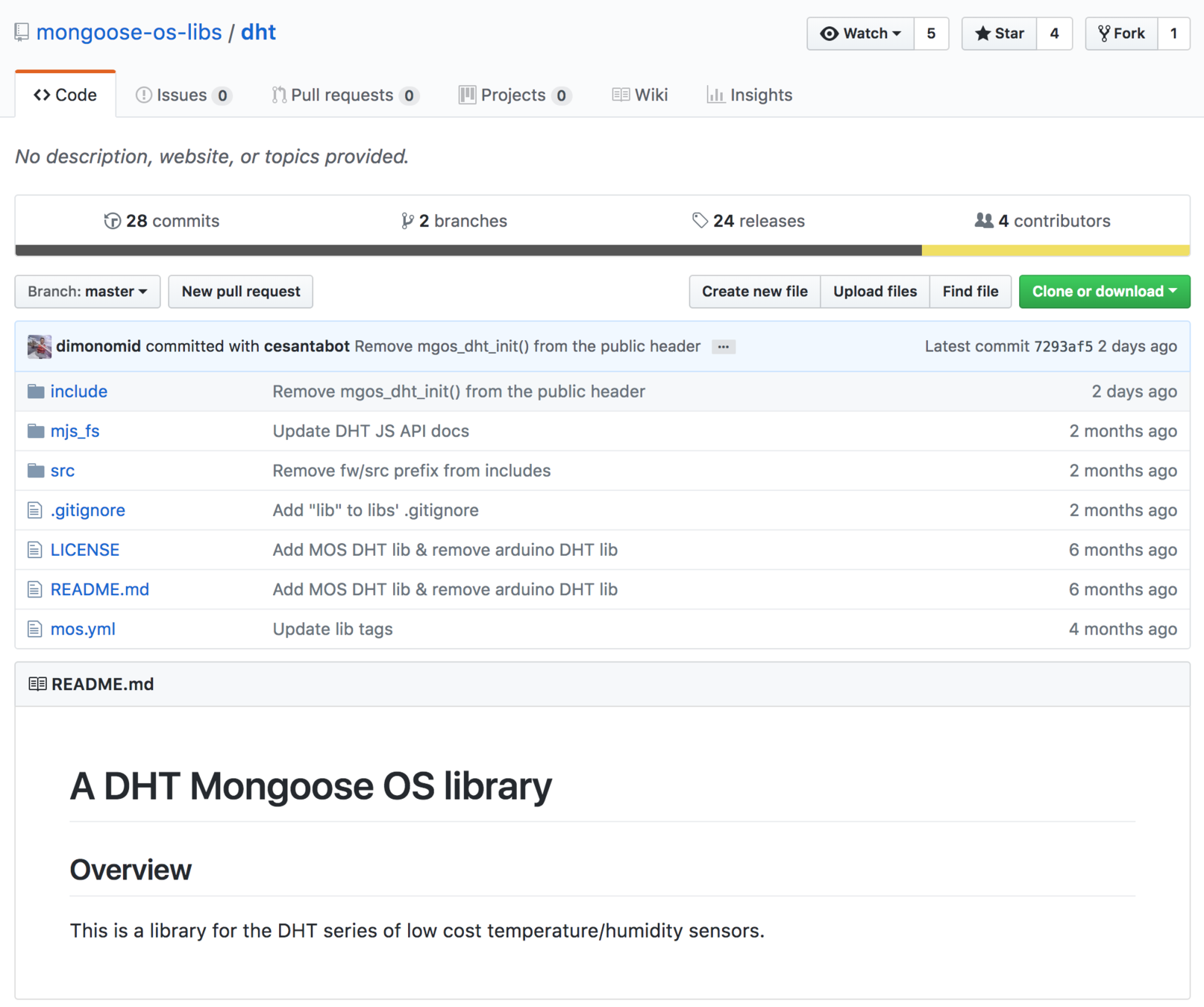Screen dimensions: 1204x1007
Task: Click the people icon beside 4 contributors
Action: [x=984, y=221]
